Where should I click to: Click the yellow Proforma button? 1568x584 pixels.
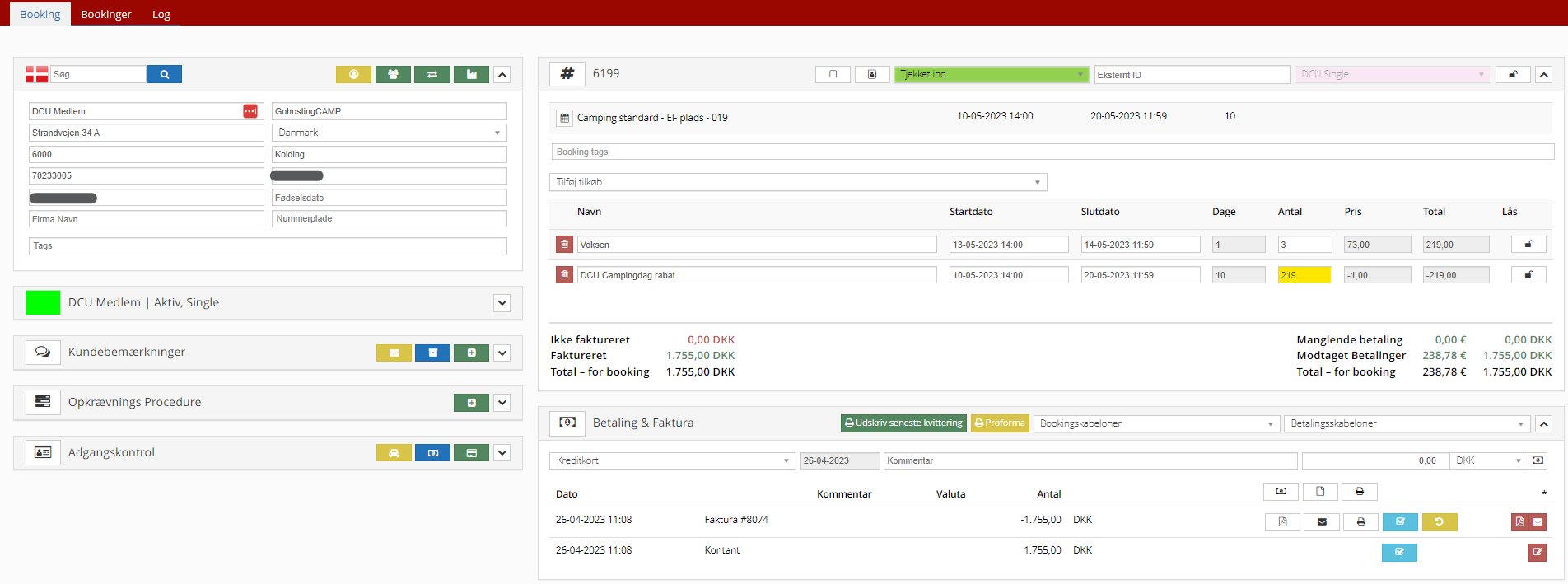click(999, 423)
